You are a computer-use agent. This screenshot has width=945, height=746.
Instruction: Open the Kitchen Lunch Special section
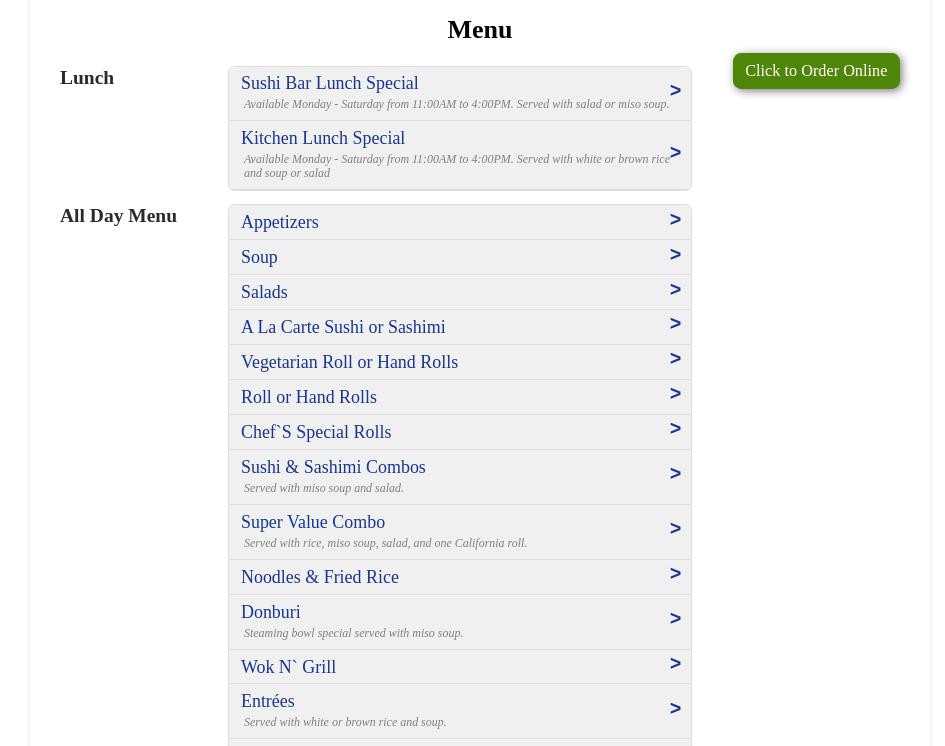point(322,138)
